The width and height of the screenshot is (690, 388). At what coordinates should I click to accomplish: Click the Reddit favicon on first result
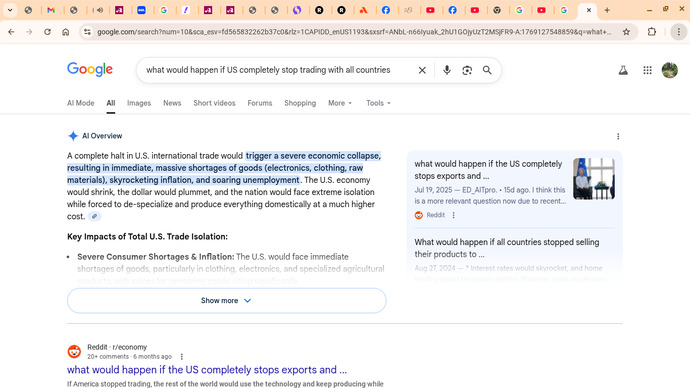click(x=74, y=351)
